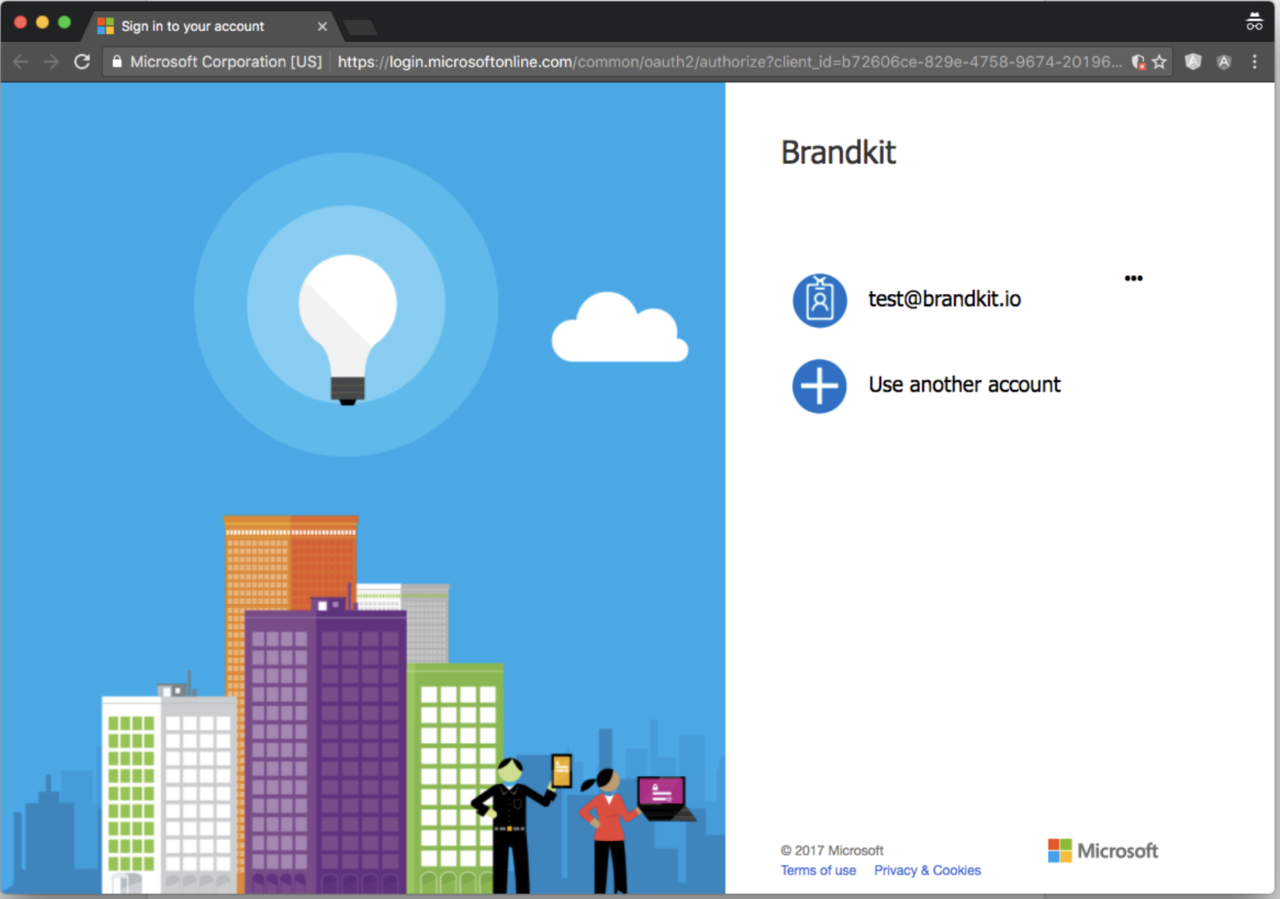
Task: Go forward with the browser arrow
Action: tap(51, 62)
